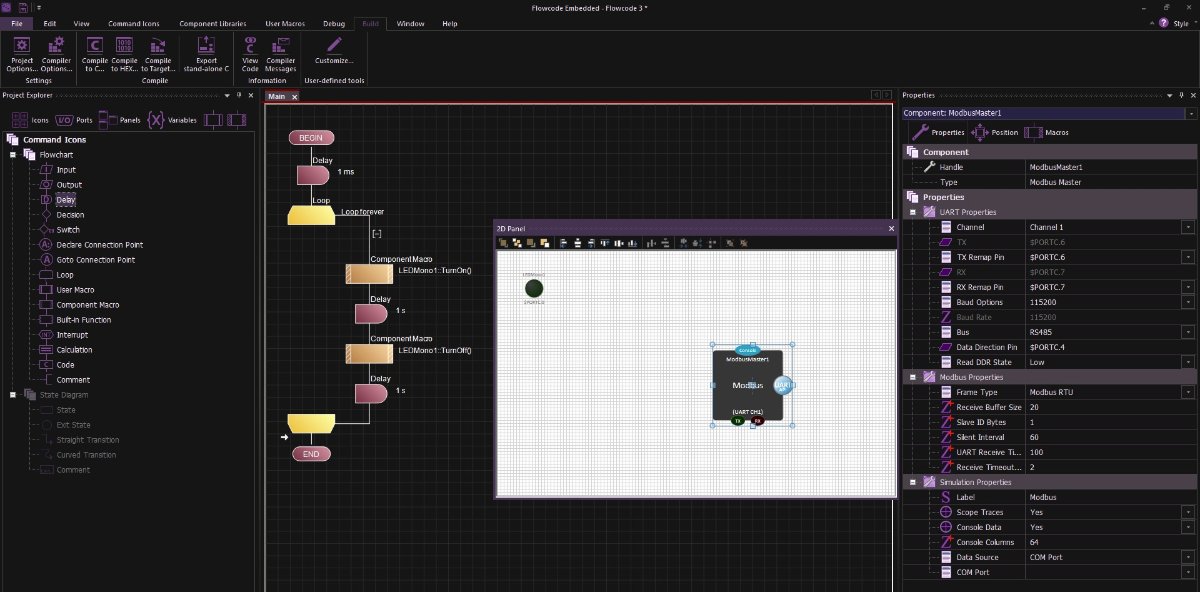Switch to Macros view in Properties

click(x=1046, y=132)
